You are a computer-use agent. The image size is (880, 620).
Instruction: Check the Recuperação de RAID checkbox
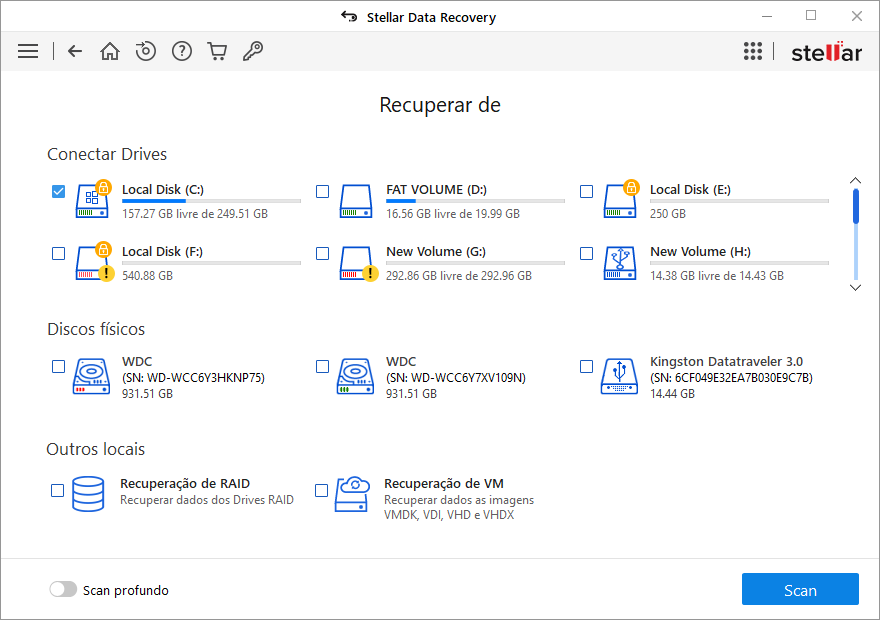(x=57, y=491)
